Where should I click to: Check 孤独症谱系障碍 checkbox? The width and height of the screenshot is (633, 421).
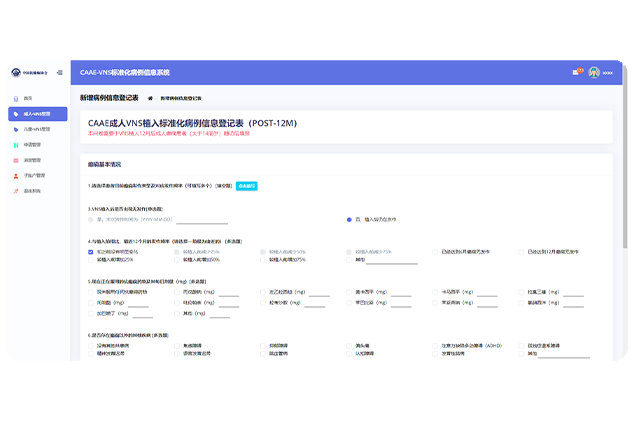click(x=521, y=346)
